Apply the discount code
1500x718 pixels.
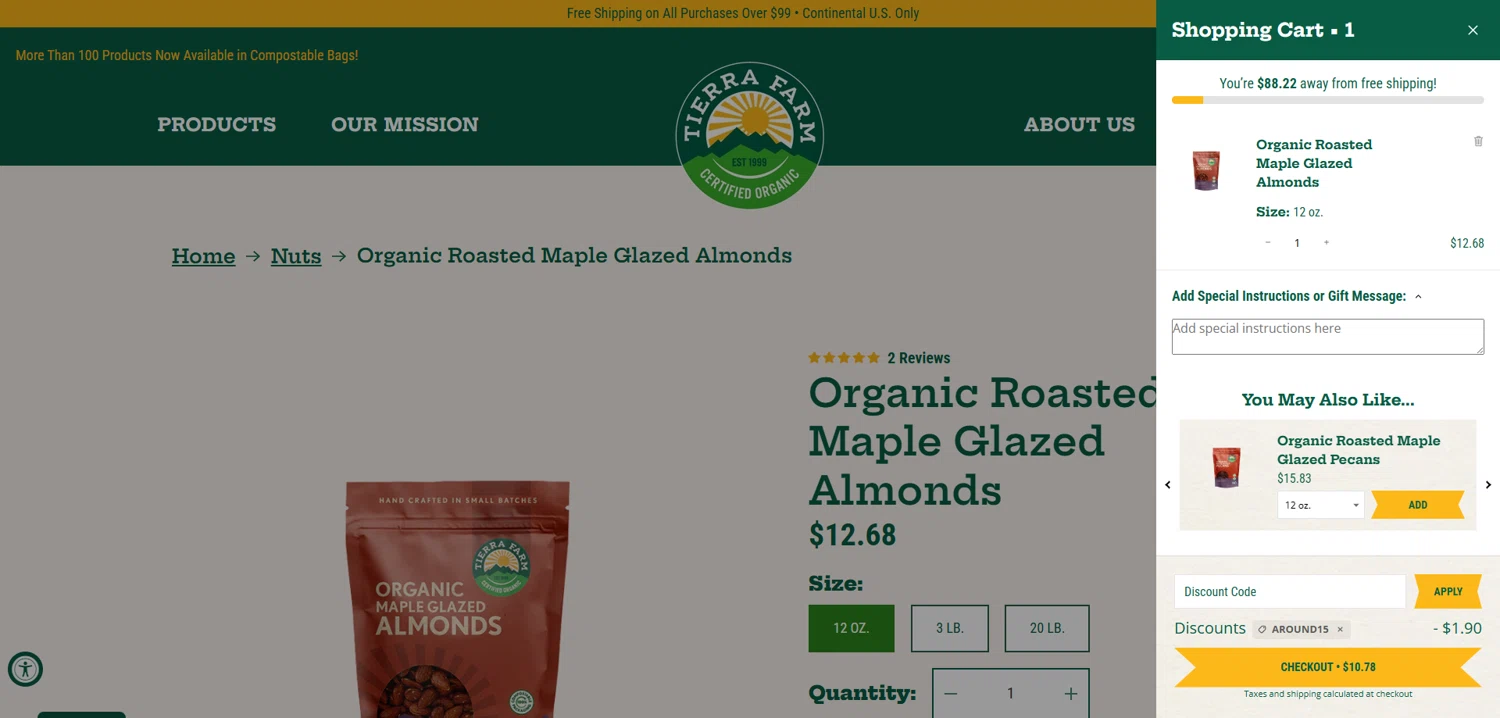click(x=1448, y=591)
